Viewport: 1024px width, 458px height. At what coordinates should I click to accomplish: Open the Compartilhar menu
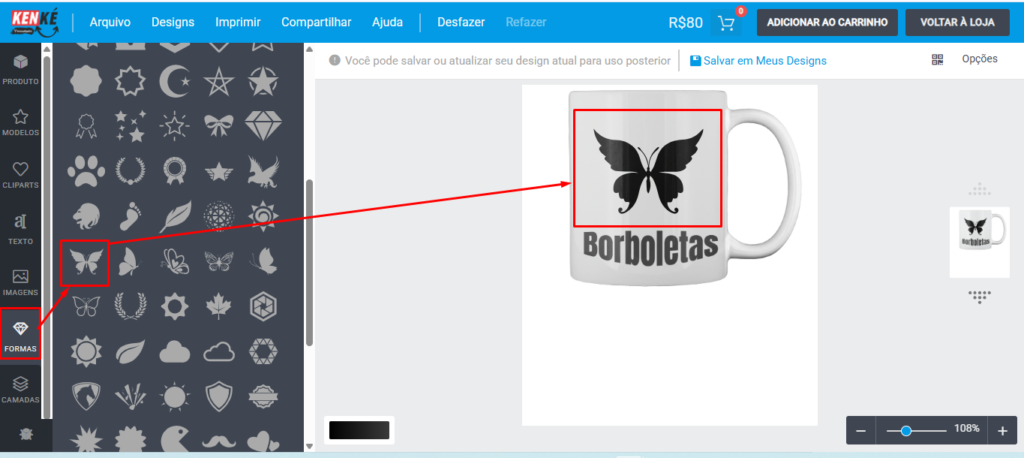coord(316,22)
